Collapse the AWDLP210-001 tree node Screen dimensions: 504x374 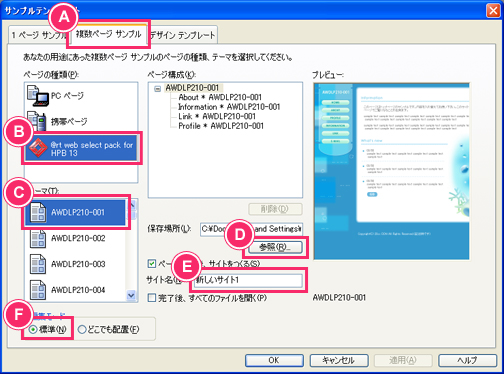point(158,89)
